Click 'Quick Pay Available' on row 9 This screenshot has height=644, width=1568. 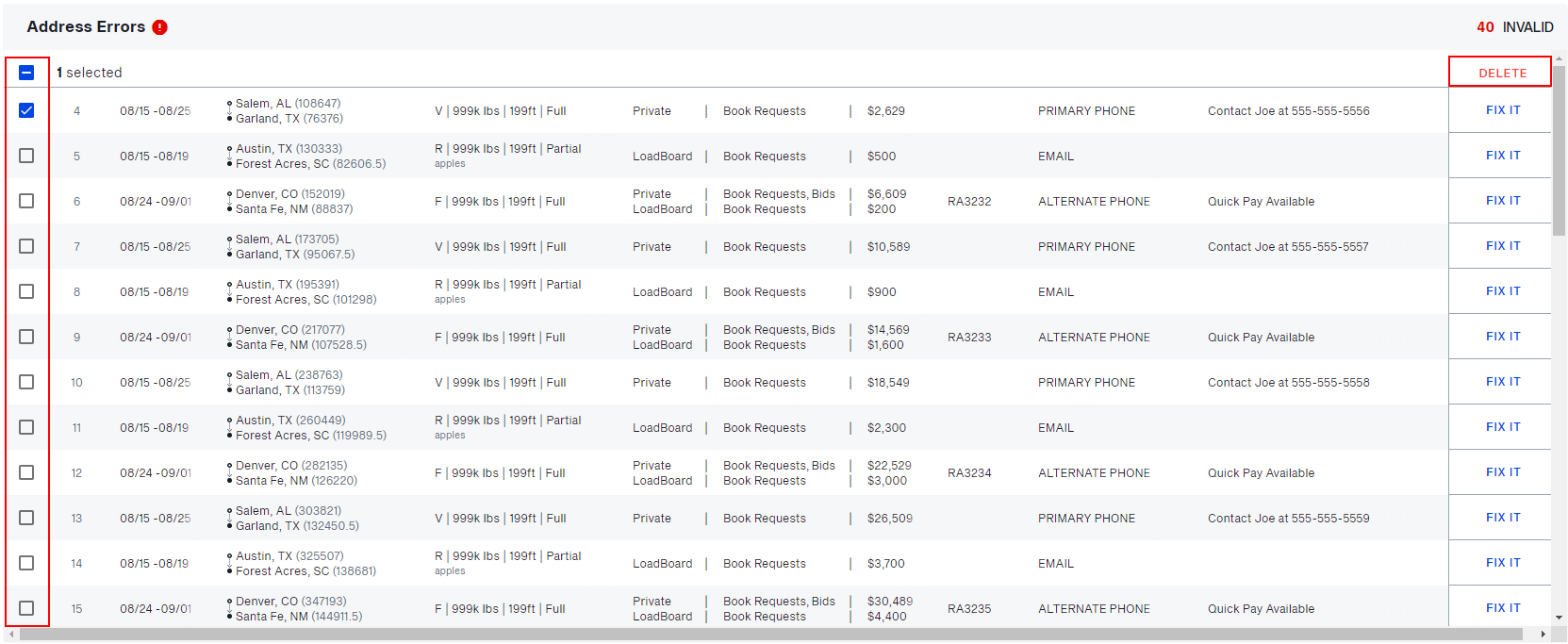(x=1261, y=338)
